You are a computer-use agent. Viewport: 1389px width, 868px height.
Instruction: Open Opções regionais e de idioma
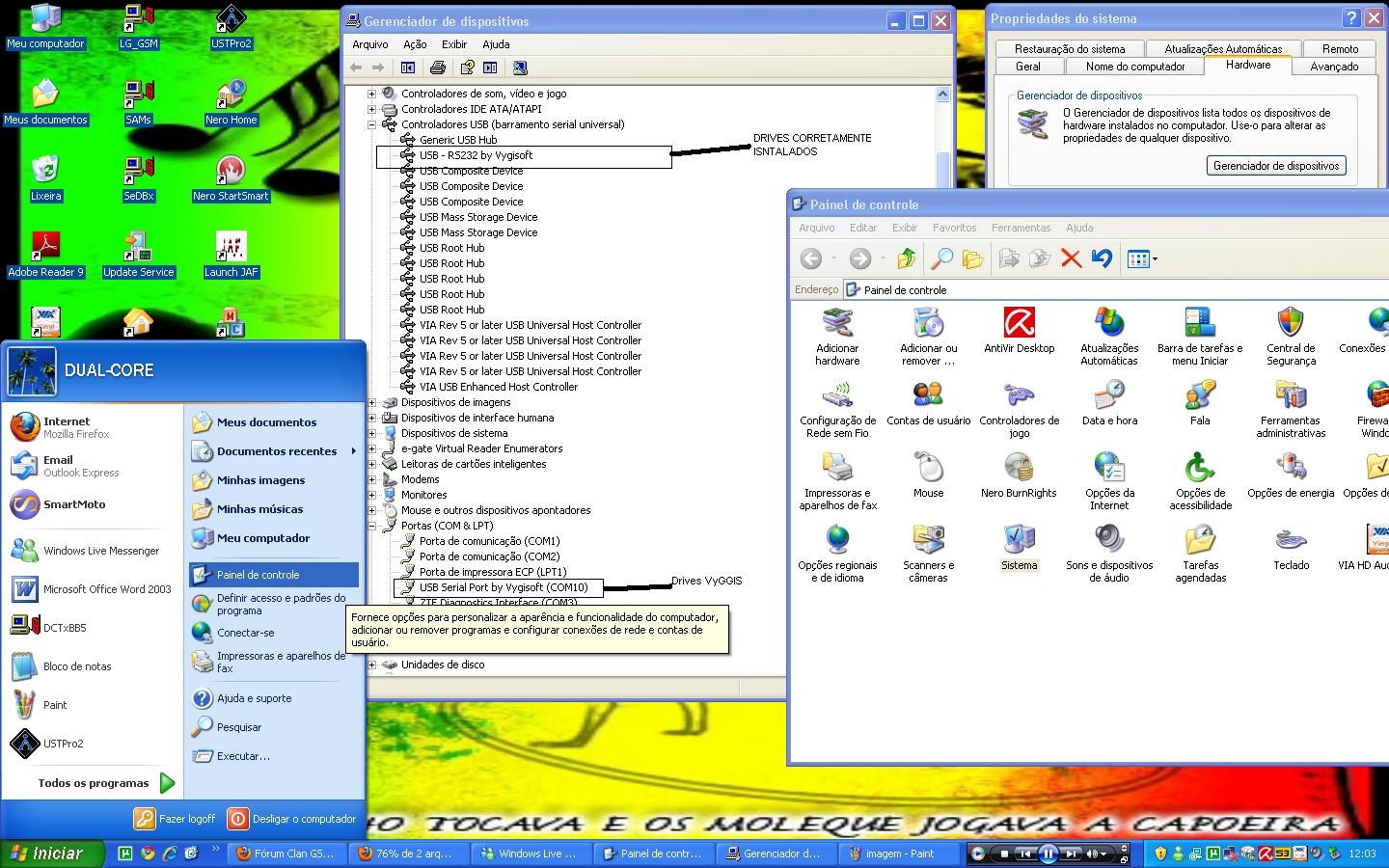click(x=837, y=554)
